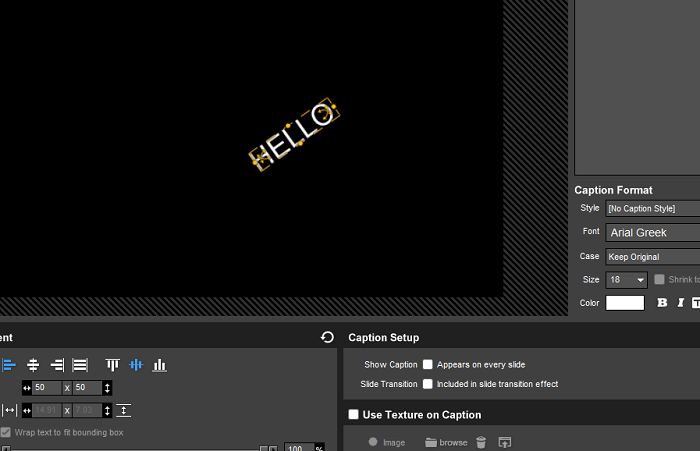The width and height of the screenshot is (700, 451).
Task: Click the bounding box width limit icon
Action: pyautogui.click(x=10, y=410)
